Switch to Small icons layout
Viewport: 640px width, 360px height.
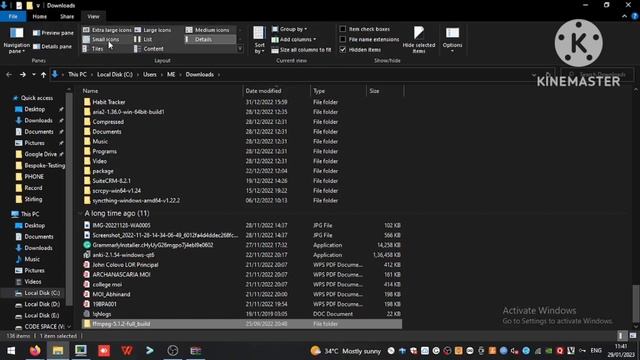101,39
